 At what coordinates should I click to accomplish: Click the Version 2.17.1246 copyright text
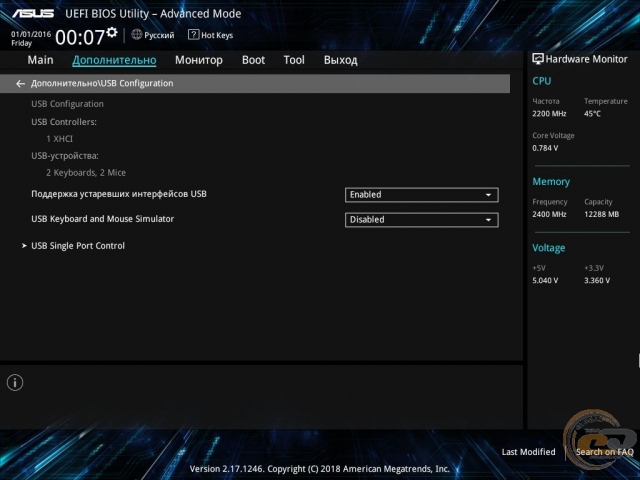click(x=320, y=469)
